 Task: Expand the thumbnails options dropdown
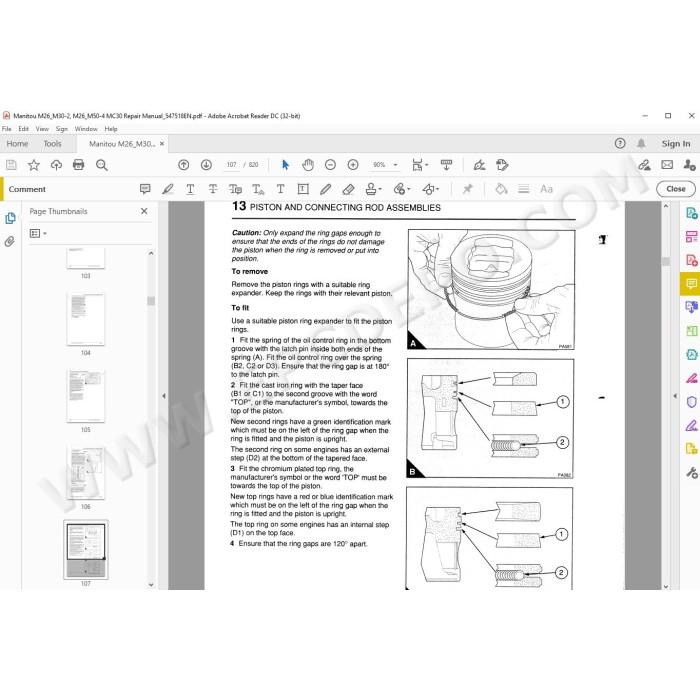pyautogui.click(x=38, y=233)
